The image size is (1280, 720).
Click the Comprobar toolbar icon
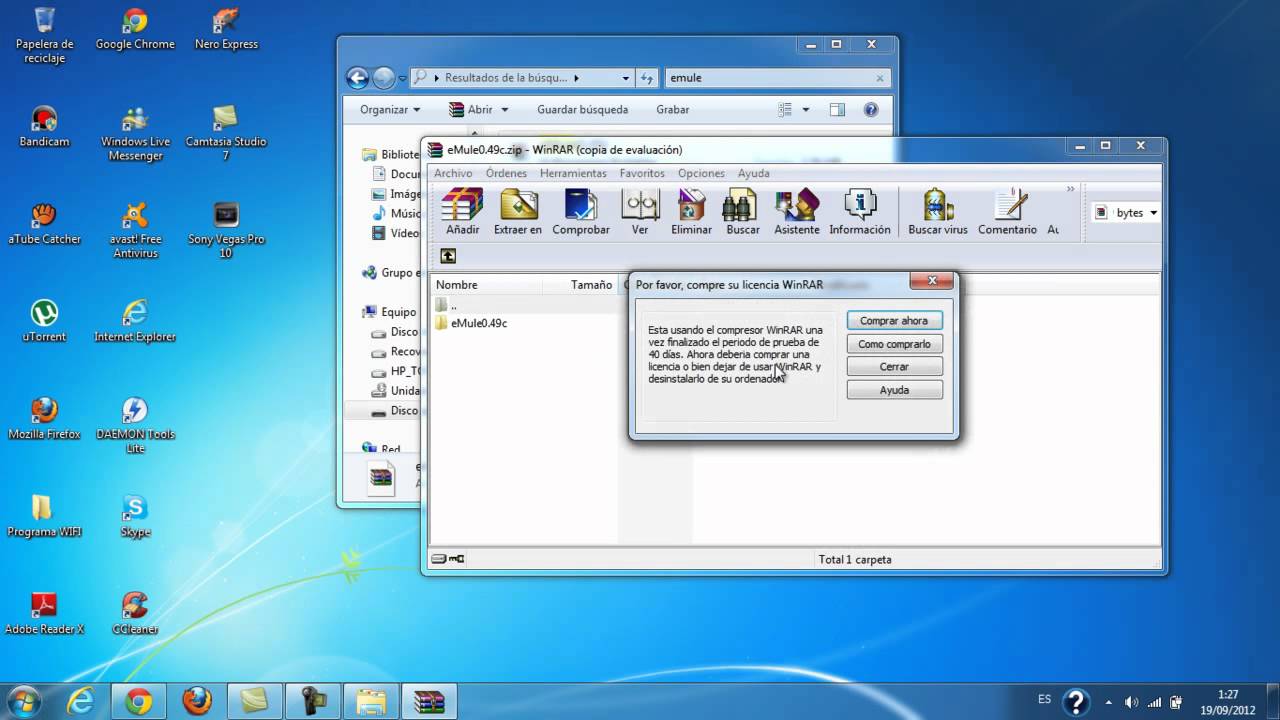pyautogui.click(x=581, y=212)
